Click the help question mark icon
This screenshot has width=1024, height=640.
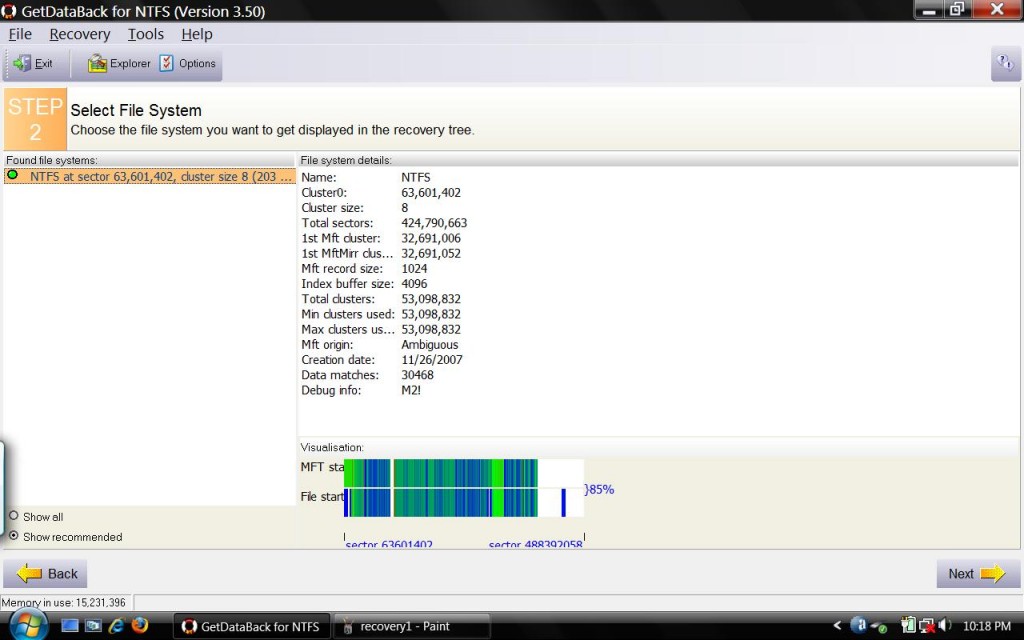point(1005,63)
